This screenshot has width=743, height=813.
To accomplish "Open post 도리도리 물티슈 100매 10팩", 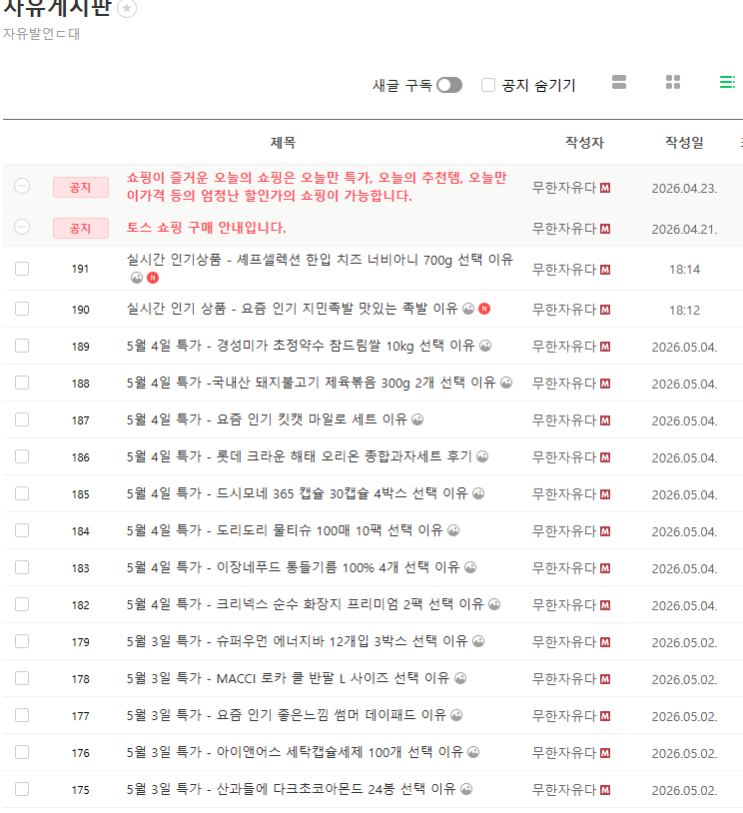I will point(285,530).
